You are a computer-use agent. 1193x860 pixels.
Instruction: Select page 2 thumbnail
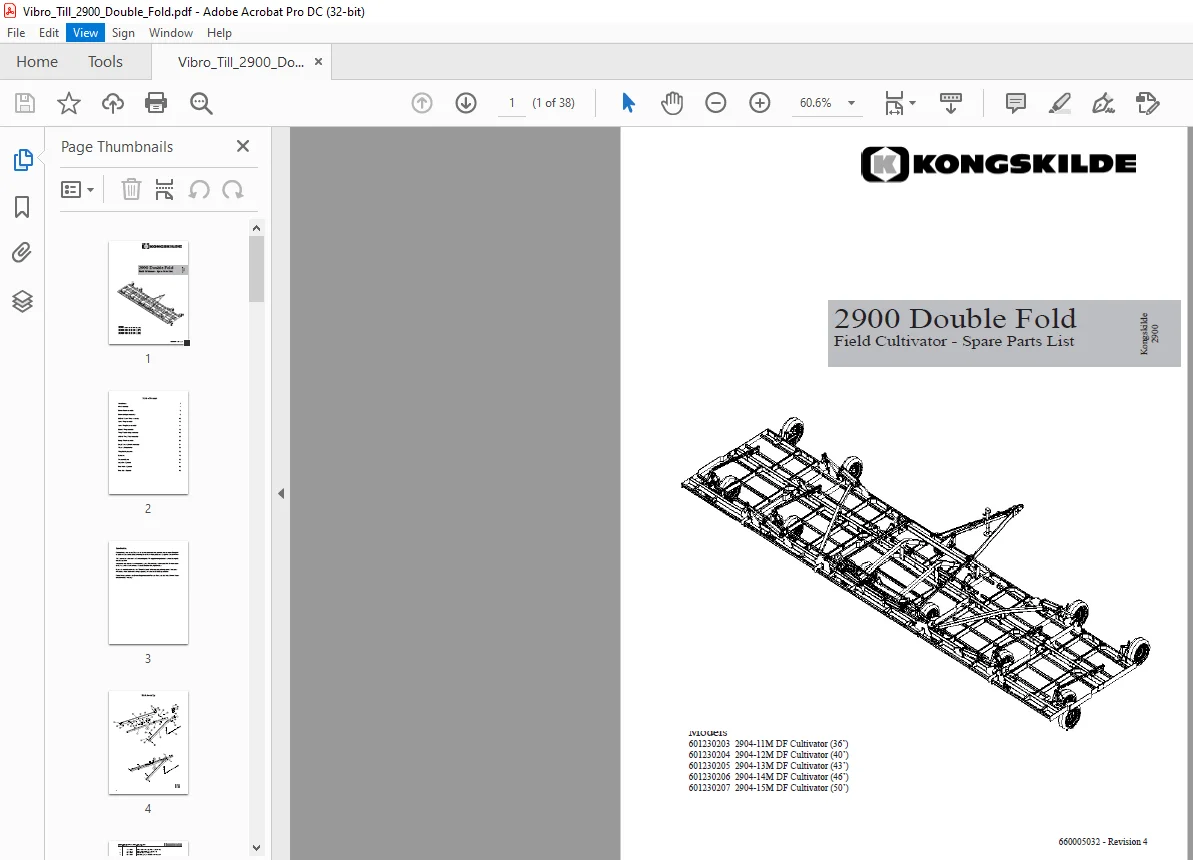[x=148, y=442]
